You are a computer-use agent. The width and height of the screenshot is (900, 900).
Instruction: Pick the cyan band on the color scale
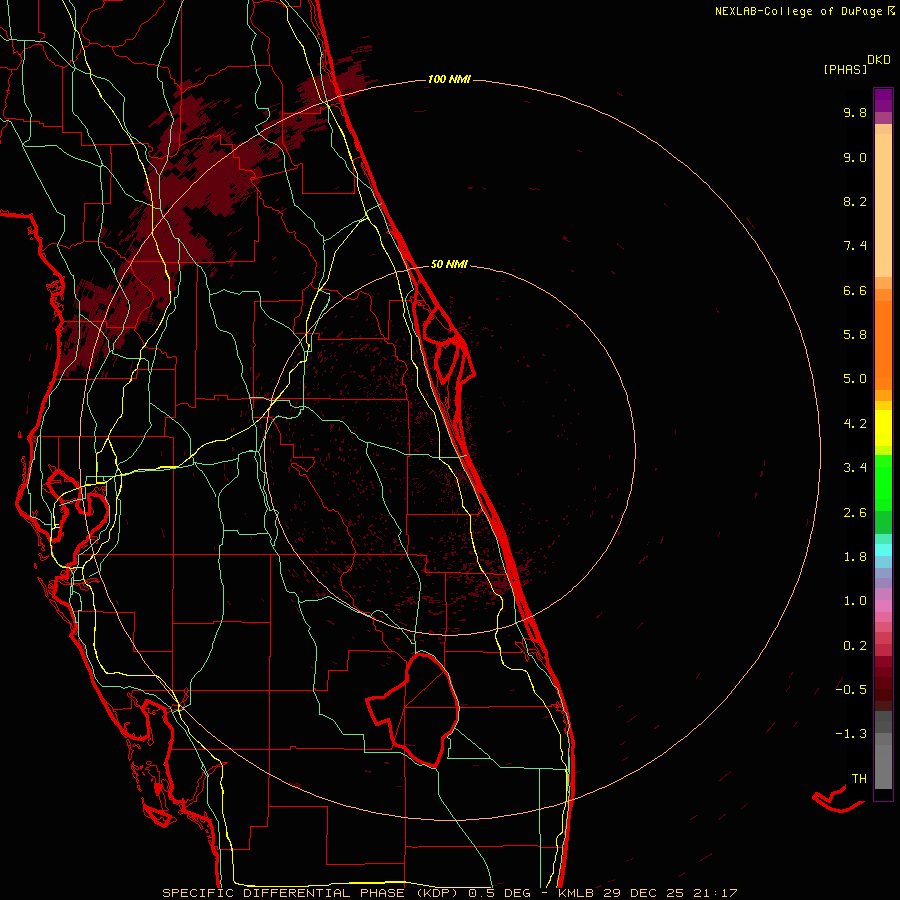point(883,549)
